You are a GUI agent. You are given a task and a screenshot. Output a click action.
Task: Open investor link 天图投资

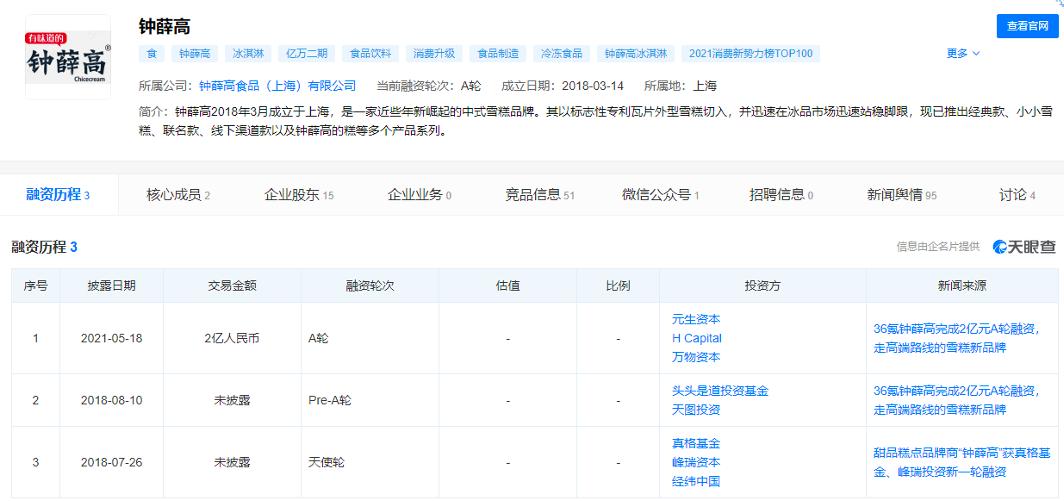coord(696,410)
